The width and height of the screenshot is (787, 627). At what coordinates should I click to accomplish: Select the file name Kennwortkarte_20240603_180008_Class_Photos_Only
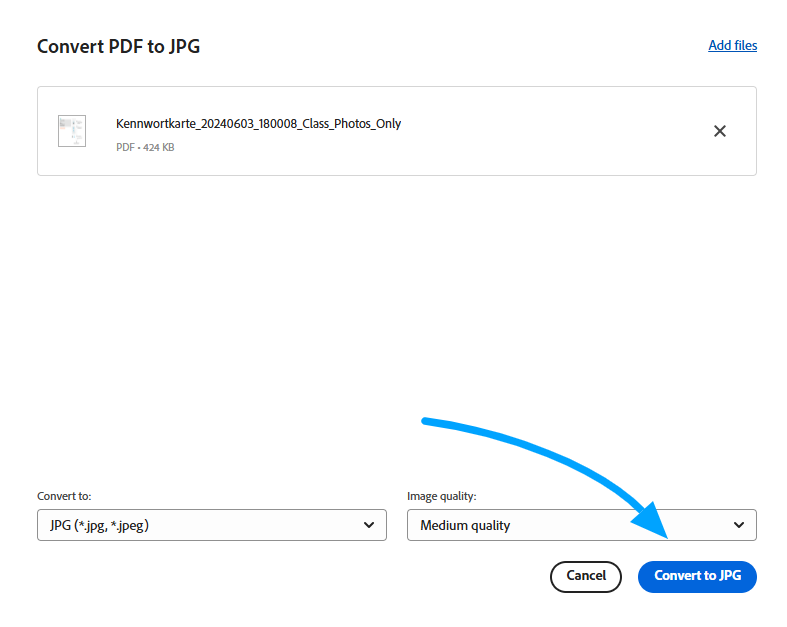click(258, 124)
